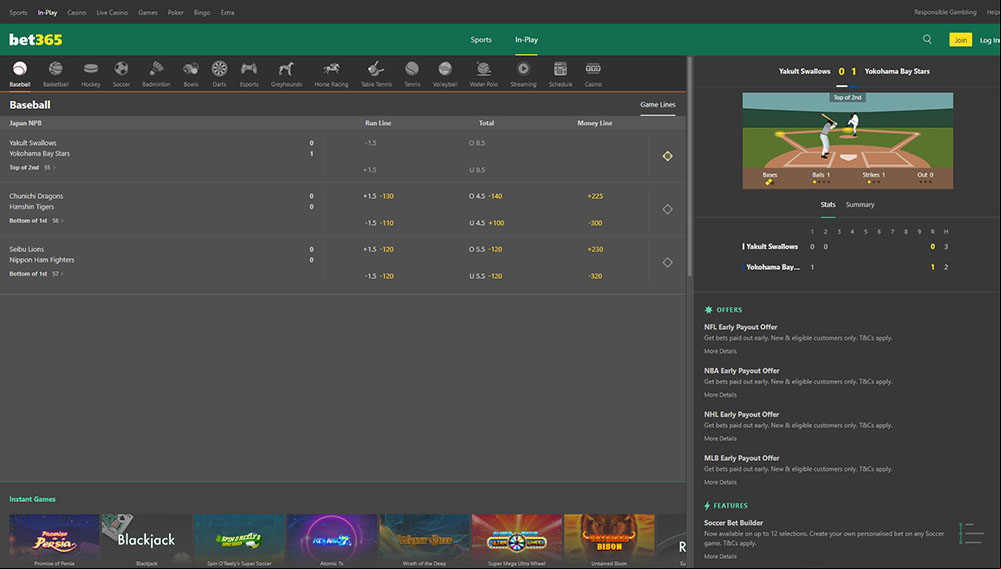Select the Game Lines tab
Screen dimensions: 1001x569
[658, 105]
